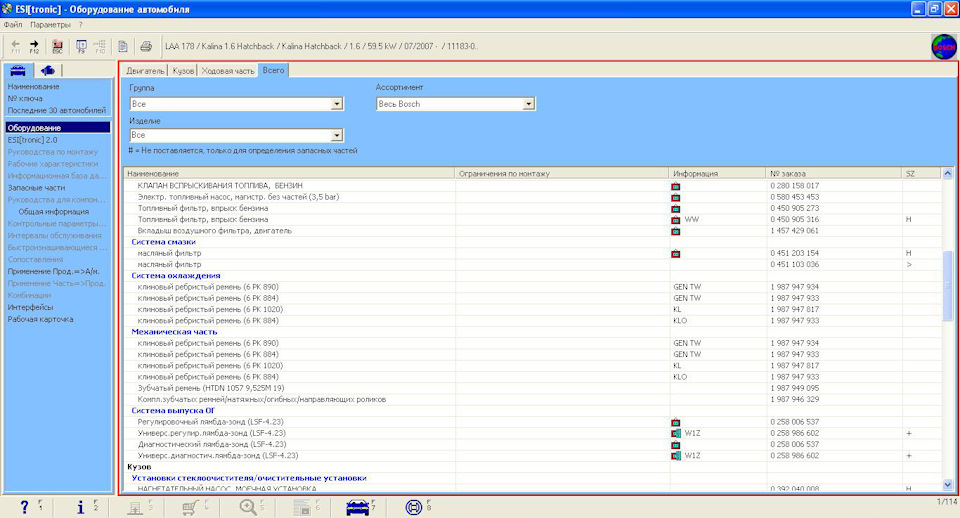Select the Зубчатый ремень (HTDN 1057 9,525M 19) row
Viewport: 960px width, 518px height.
coord(533,388)
